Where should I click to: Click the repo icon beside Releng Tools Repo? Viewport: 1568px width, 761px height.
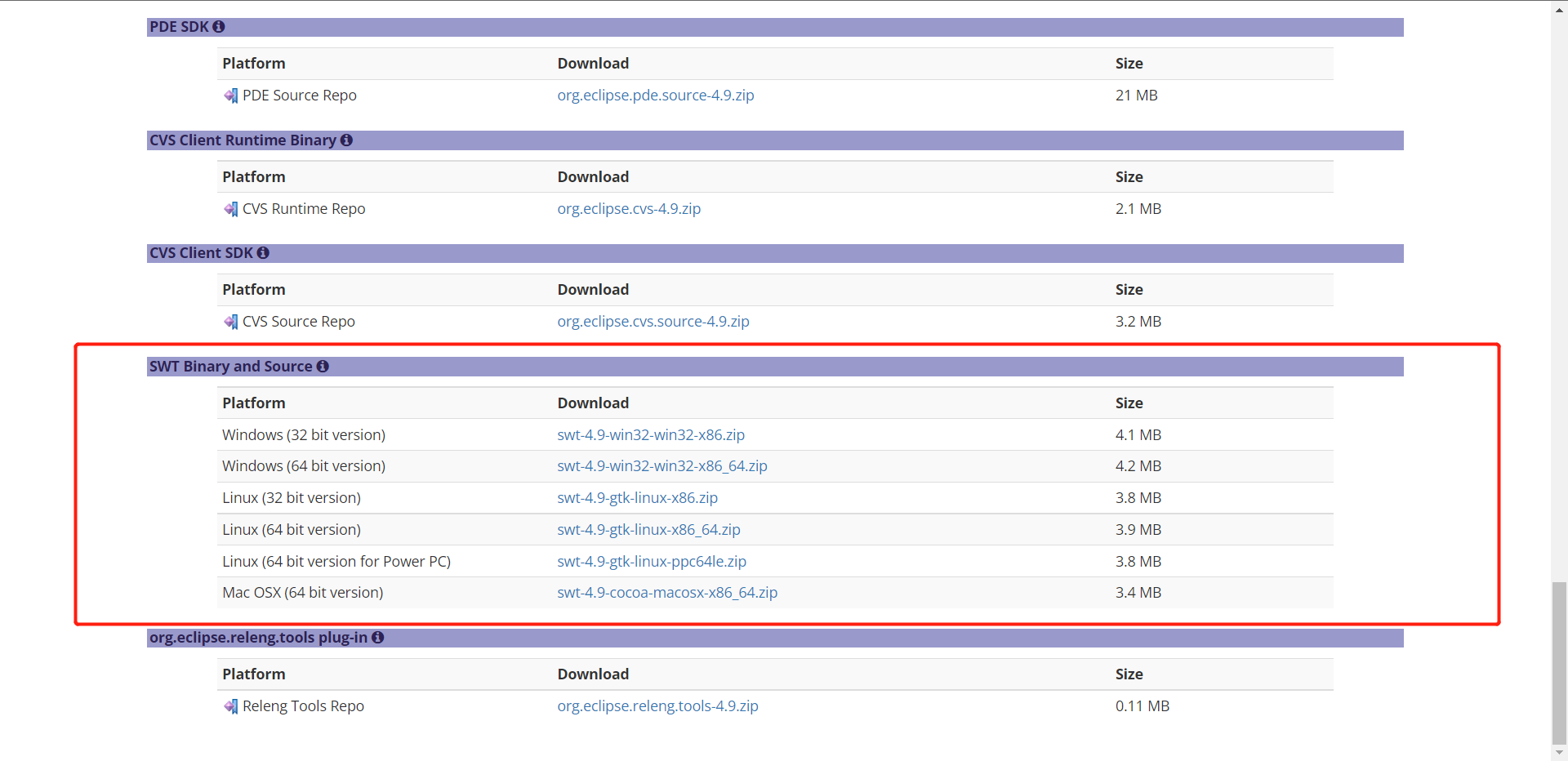tap(231, 706)
